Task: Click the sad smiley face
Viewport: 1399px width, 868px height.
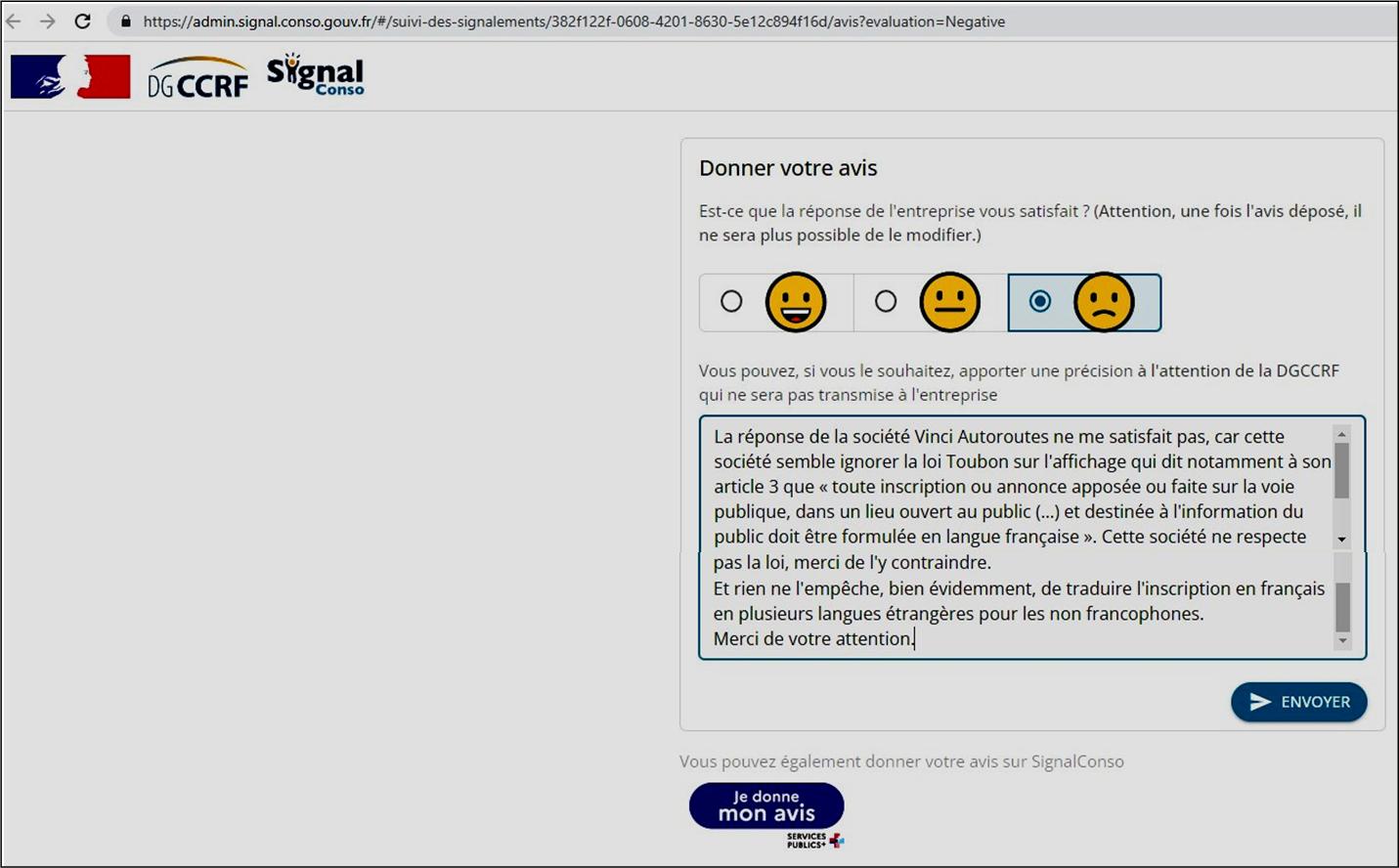Action: (1104, 302)
